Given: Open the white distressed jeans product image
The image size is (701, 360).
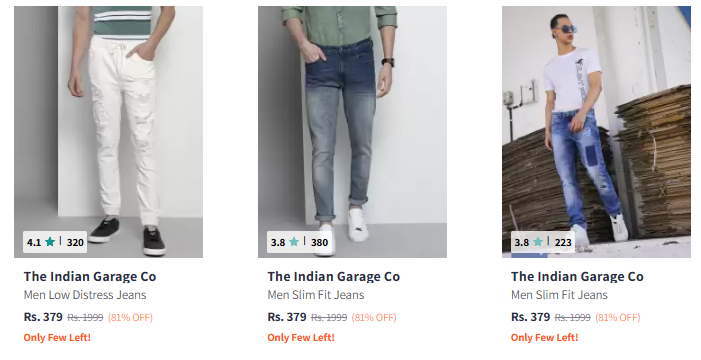Looking at the screenshot, I should coord(108,131).
